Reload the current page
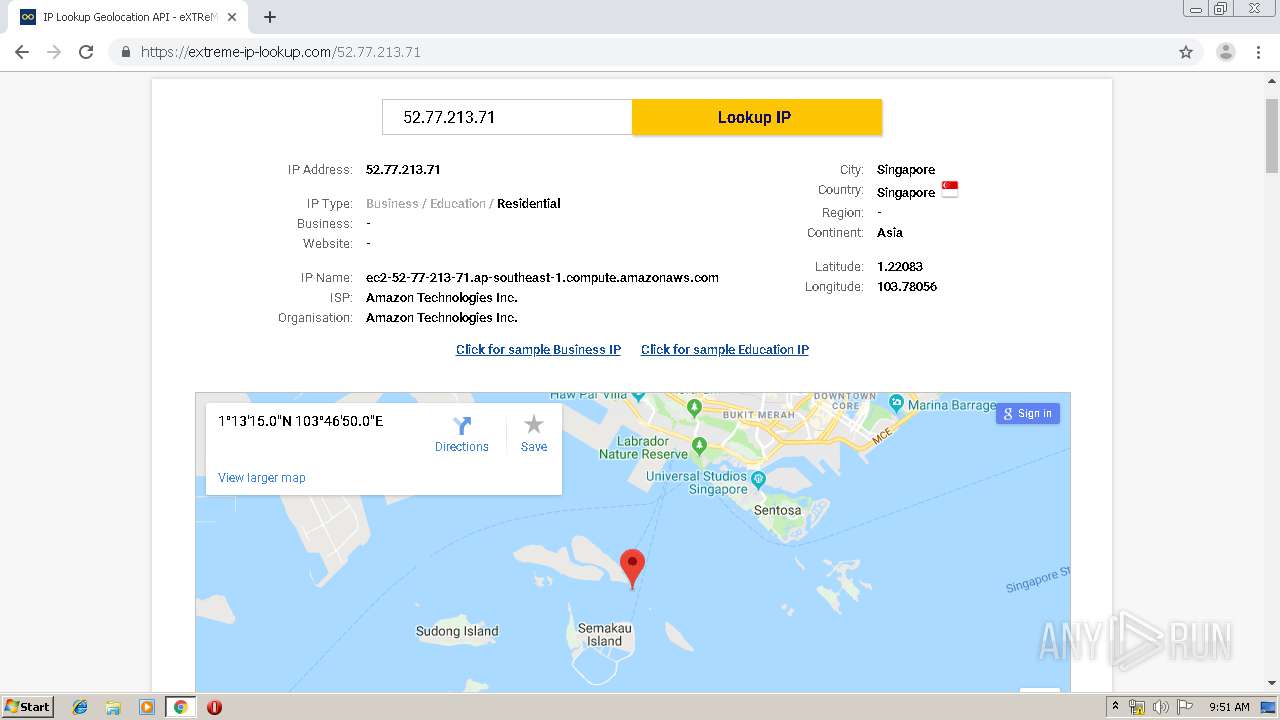Screen dimensions: 1280x720 point(86,52)
